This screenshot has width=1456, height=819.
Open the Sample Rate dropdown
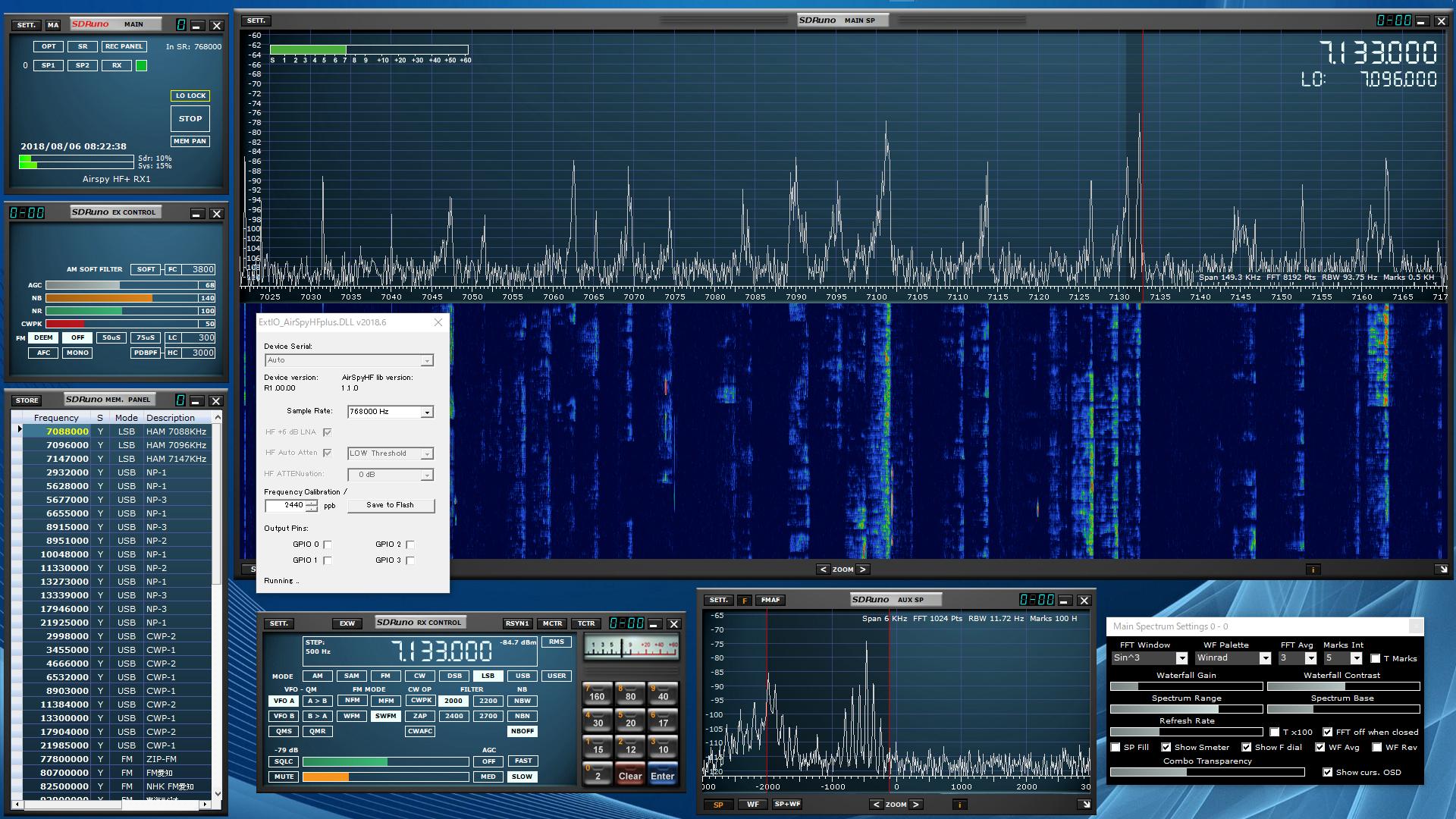tap(427, 412)
